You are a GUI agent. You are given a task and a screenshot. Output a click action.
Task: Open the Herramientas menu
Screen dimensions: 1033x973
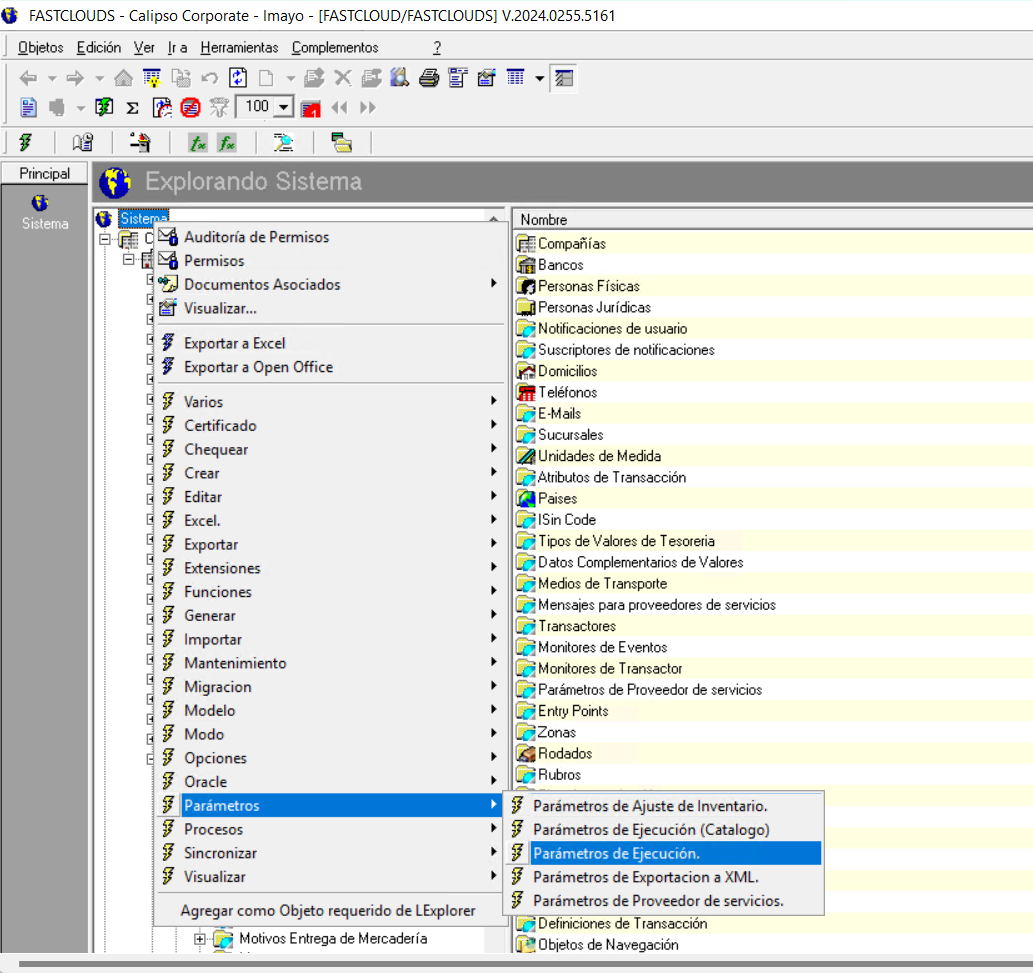pos(239,47)
